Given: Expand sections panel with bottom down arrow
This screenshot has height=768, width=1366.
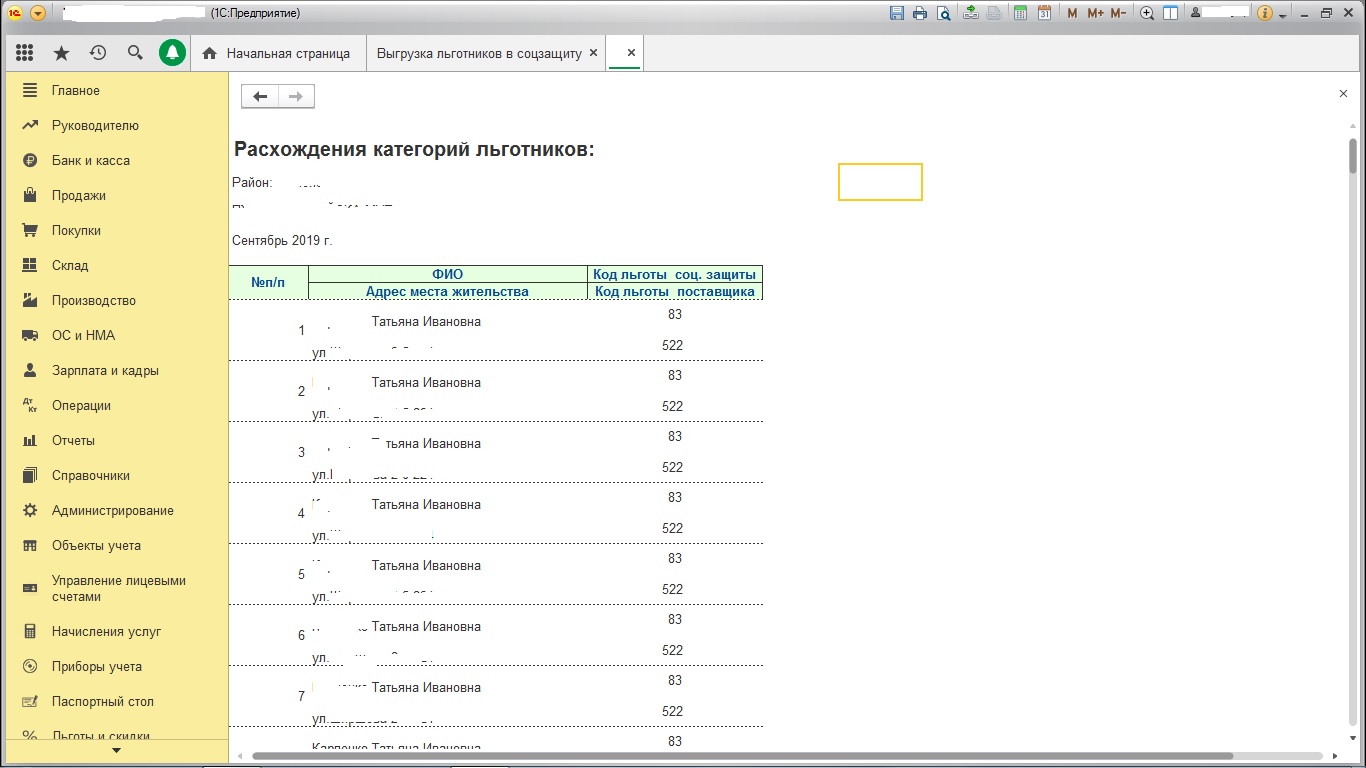Looking at the screenshot, I should pos(116,750).
